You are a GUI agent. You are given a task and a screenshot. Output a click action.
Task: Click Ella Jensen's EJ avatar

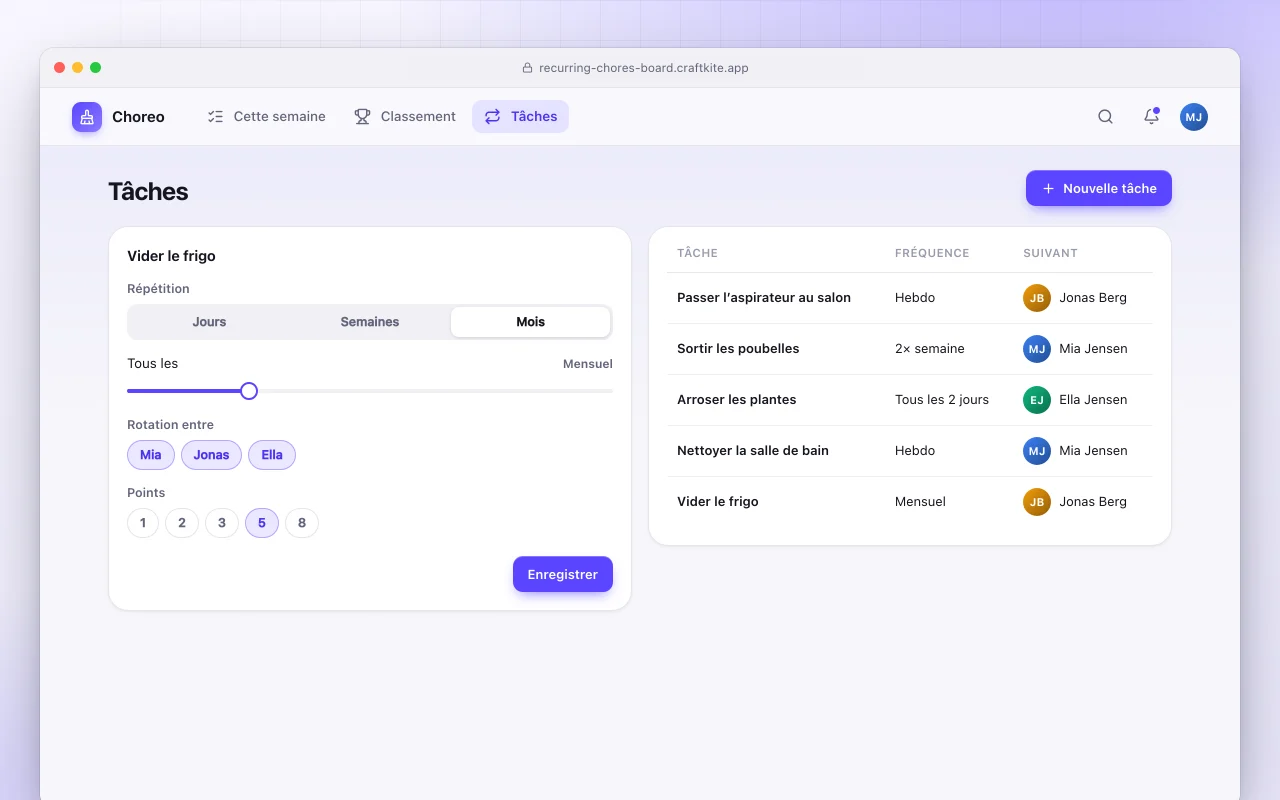[1037, 400]
